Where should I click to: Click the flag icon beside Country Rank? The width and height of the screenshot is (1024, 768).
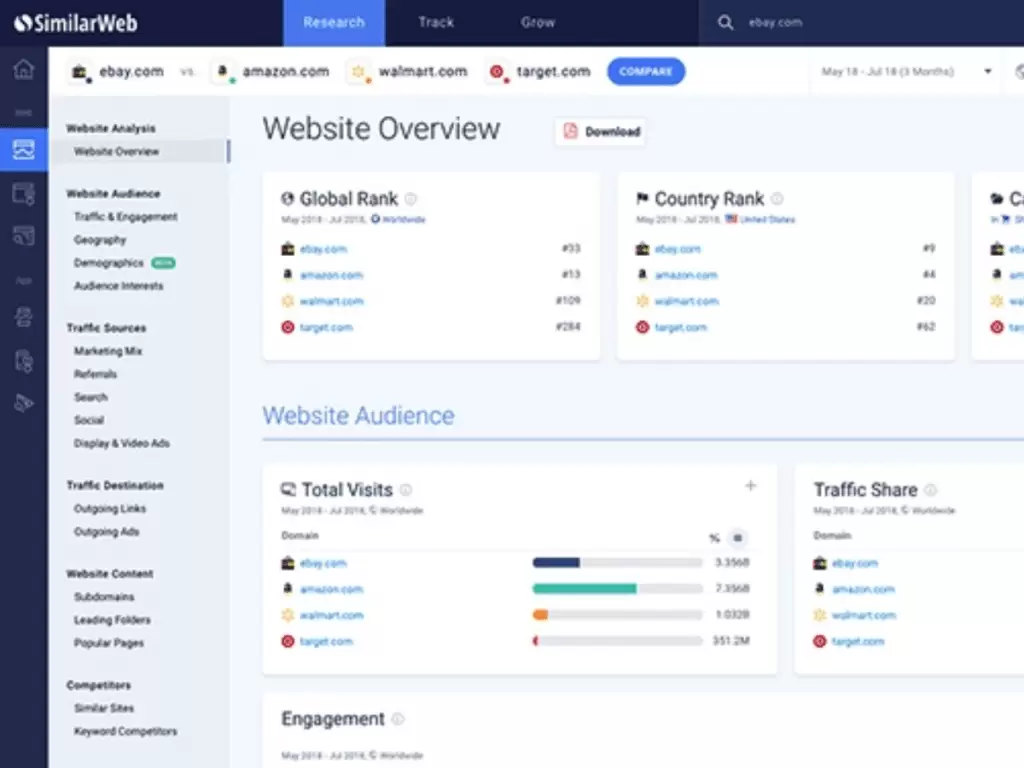pyautogui.click(x=644, y=198)
